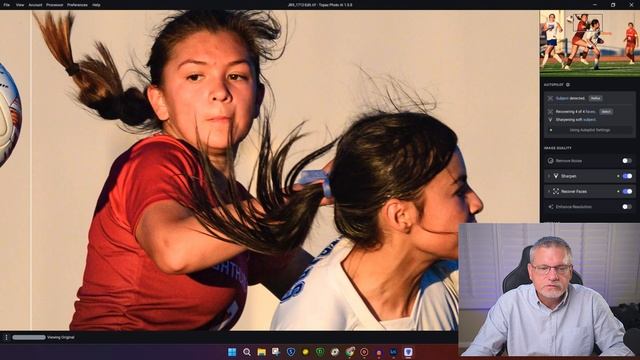Open the Processor menu

[54, 5]
